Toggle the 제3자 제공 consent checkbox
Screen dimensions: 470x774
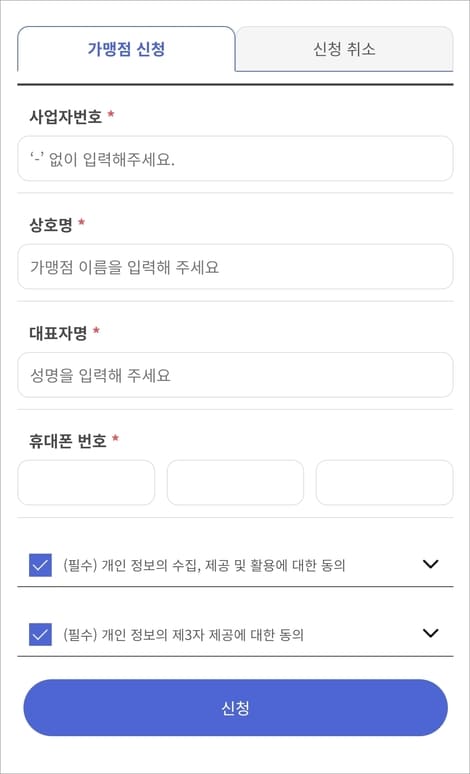click(40, 634)
